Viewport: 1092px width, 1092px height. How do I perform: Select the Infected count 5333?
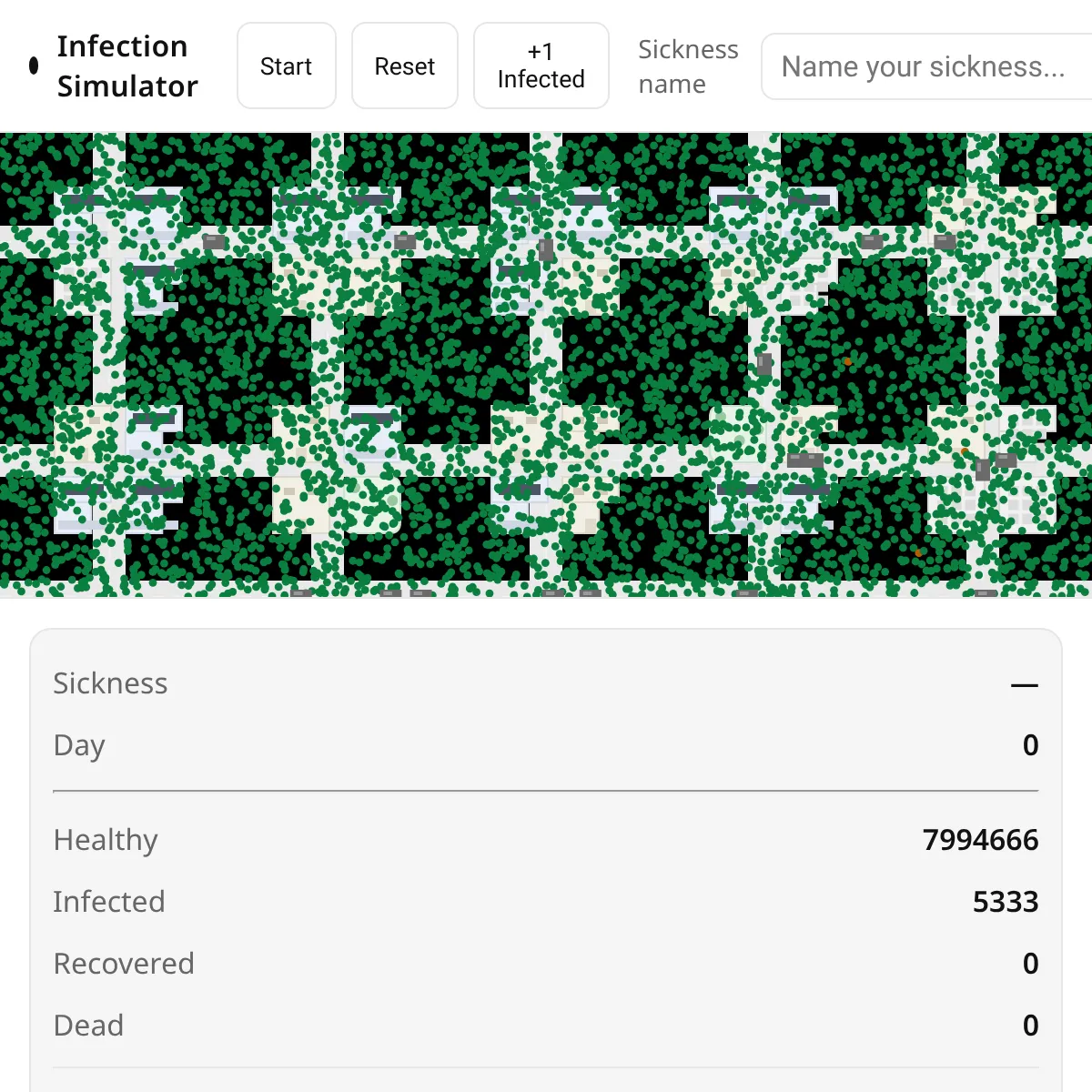1006,902
